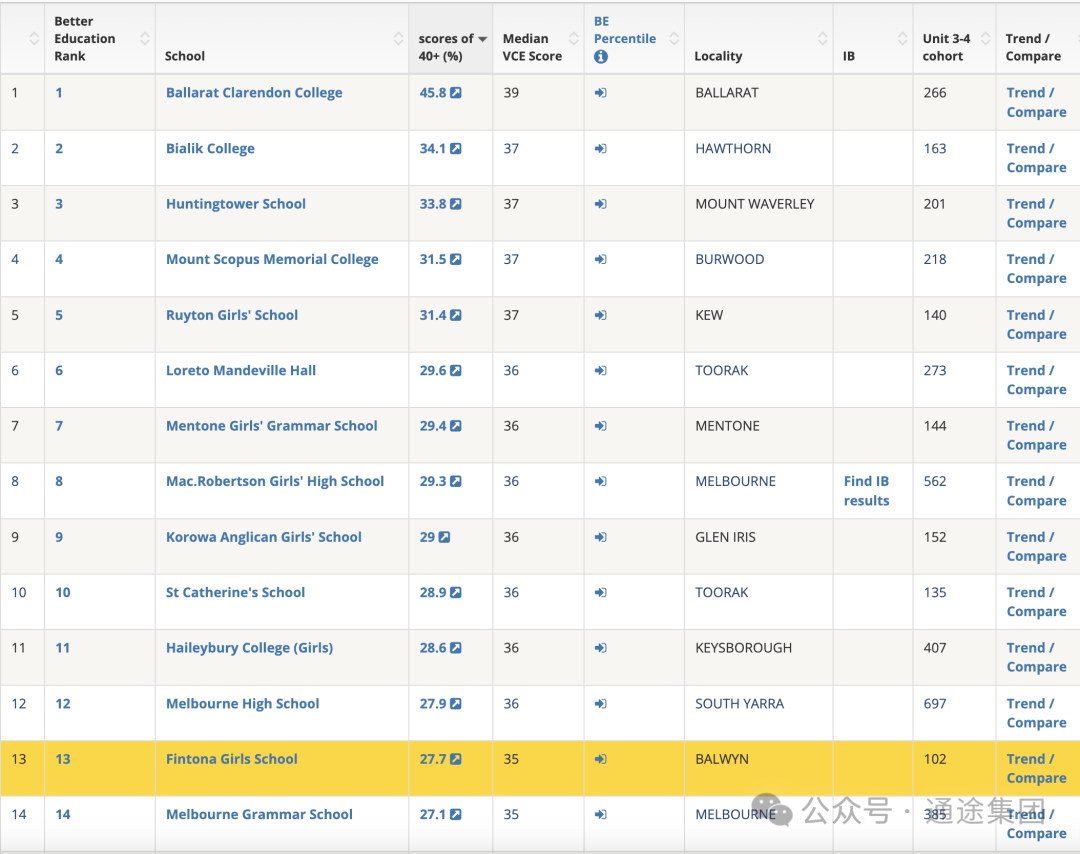Viewport: 1080px width, 854px height.
Task: Open score details icon beside 27.7
Action: tap(456, 759)
